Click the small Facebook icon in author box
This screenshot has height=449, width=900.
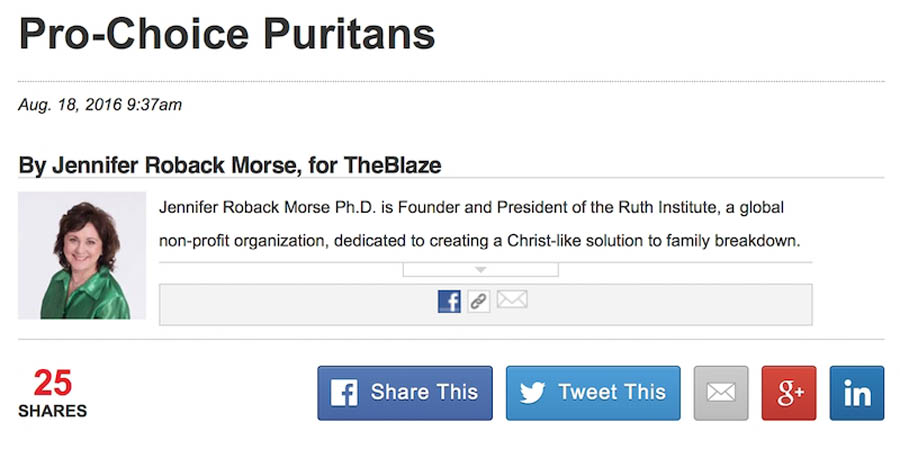[x=449, y=301]
